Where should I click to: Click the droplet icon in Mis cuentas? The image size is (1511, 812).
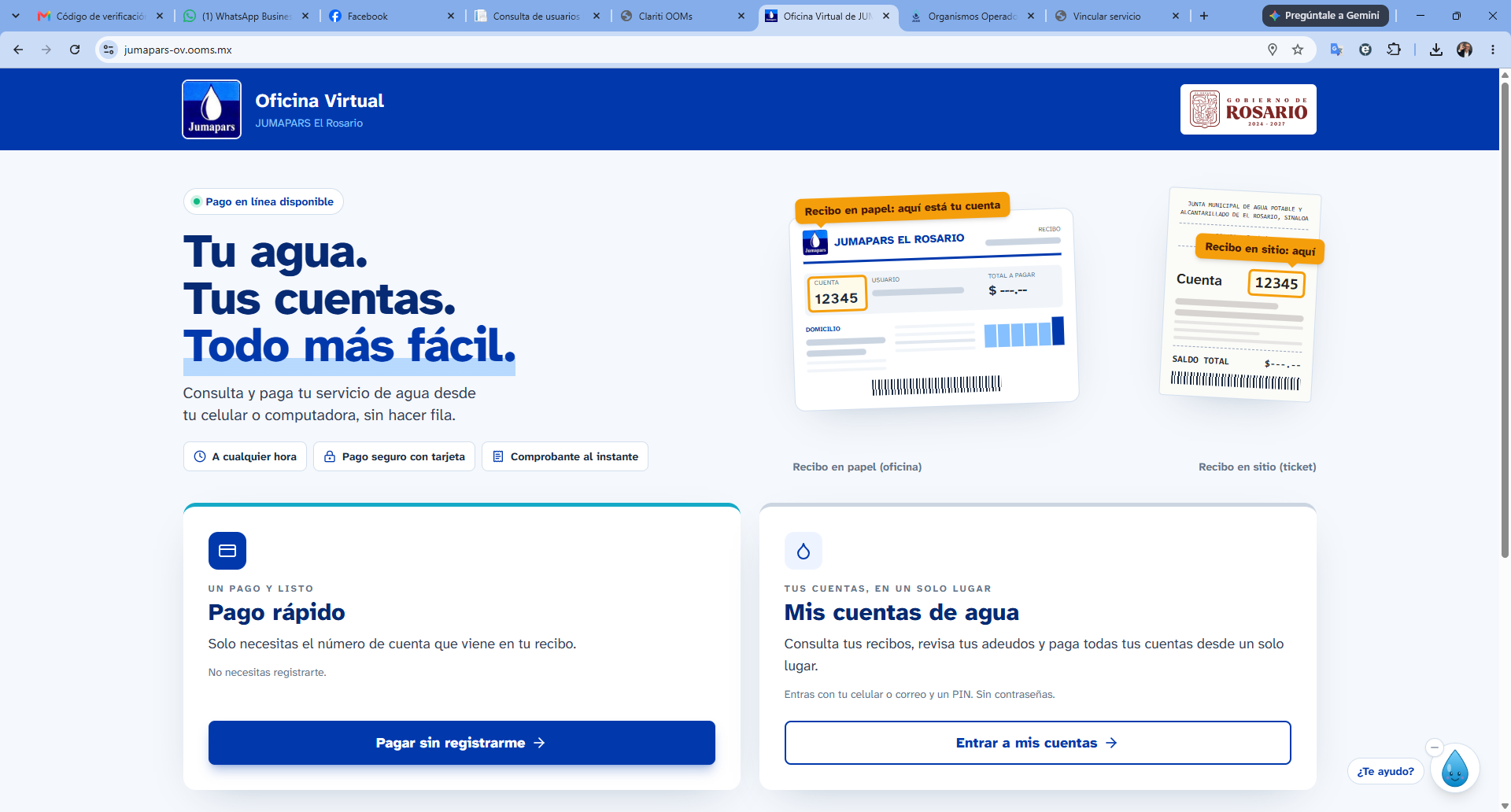[804, 551]
